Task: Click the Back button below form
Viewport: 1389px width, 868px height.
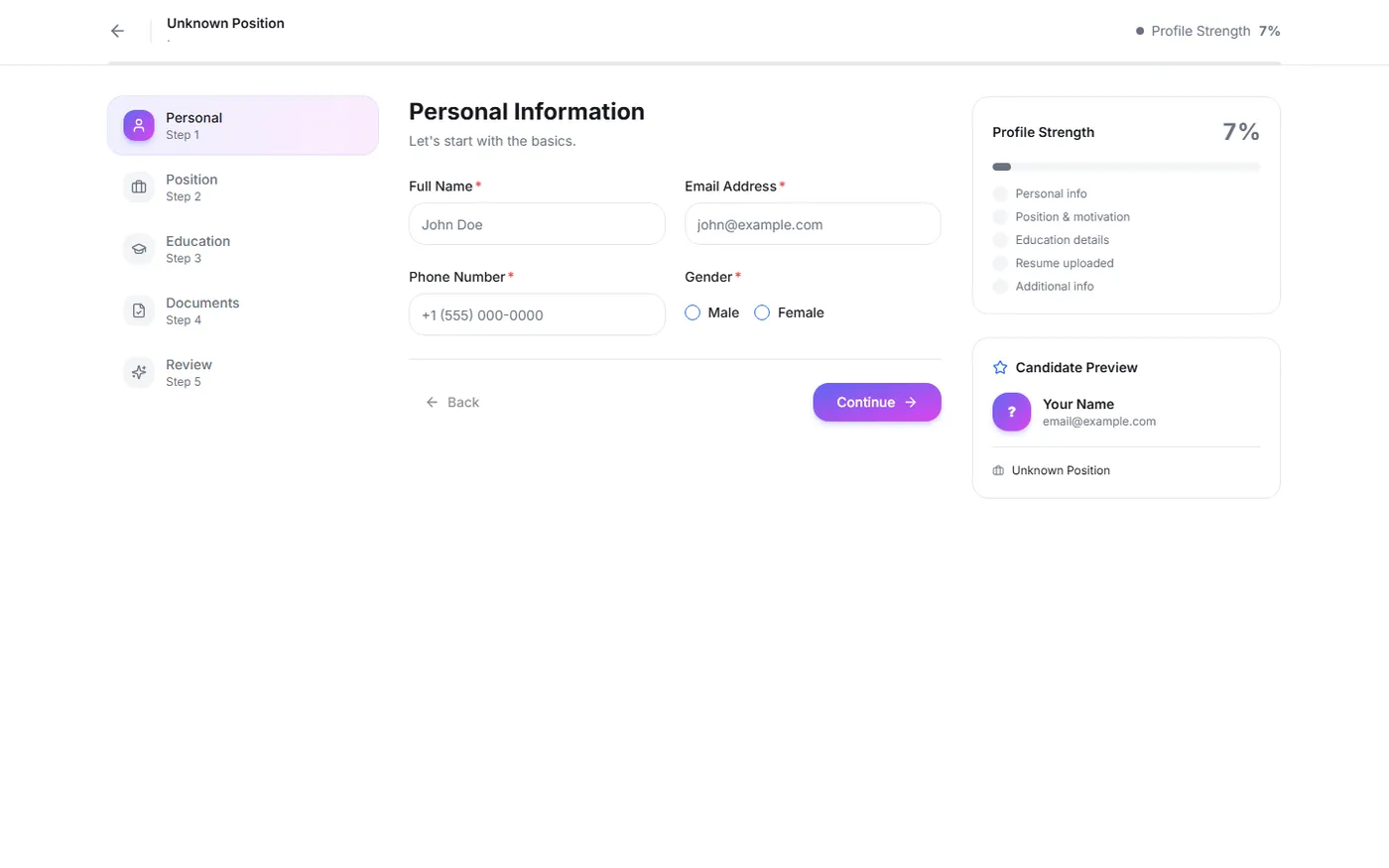Action: coord(452,402)
